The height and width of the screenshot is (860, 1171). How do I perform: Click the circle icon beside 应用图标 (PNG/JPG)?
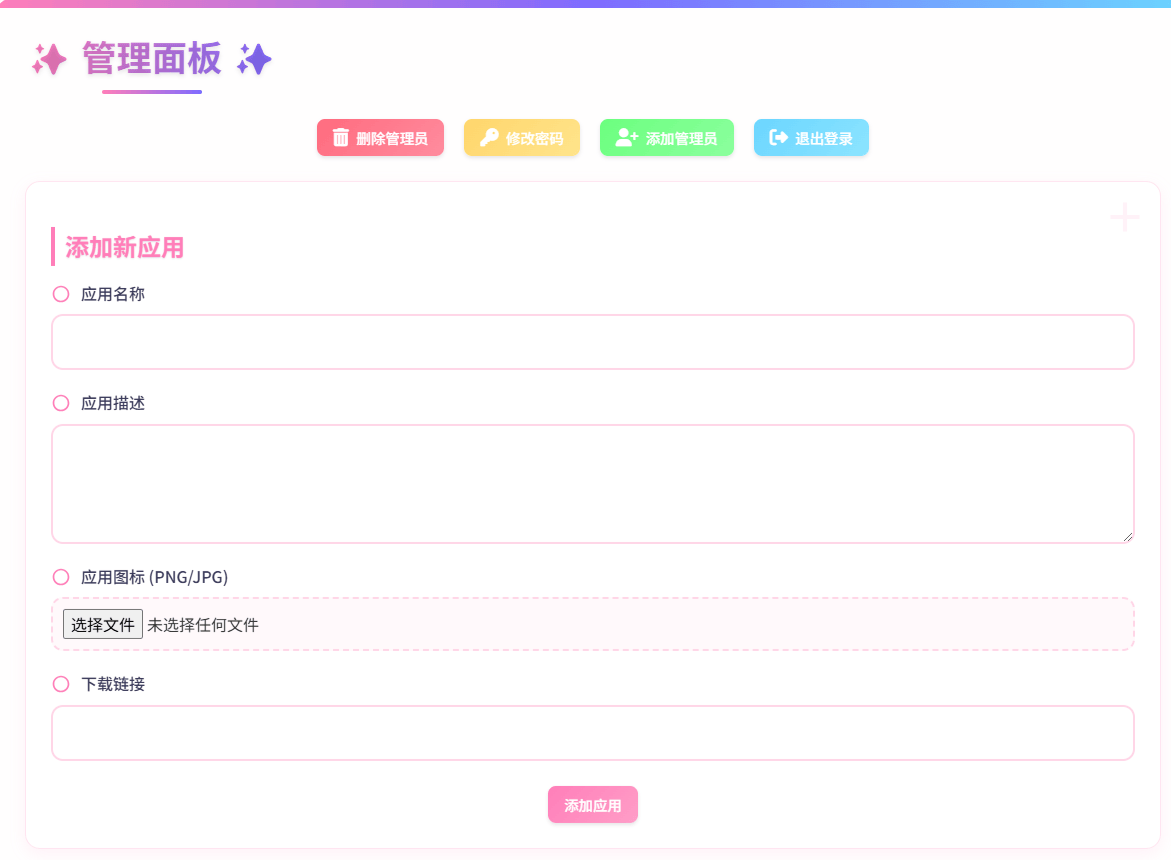tap(61, 577)
